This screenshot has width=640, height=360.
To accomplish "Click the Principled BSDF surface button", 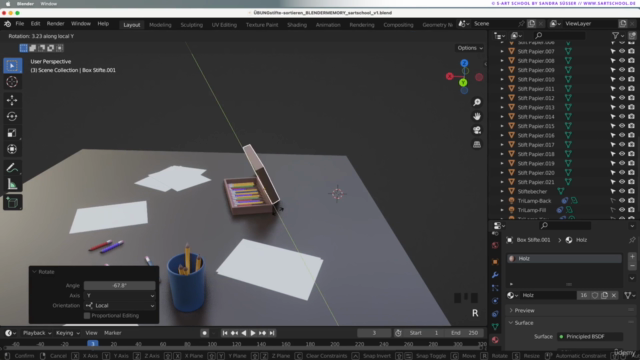I will [x=589, y=337].
